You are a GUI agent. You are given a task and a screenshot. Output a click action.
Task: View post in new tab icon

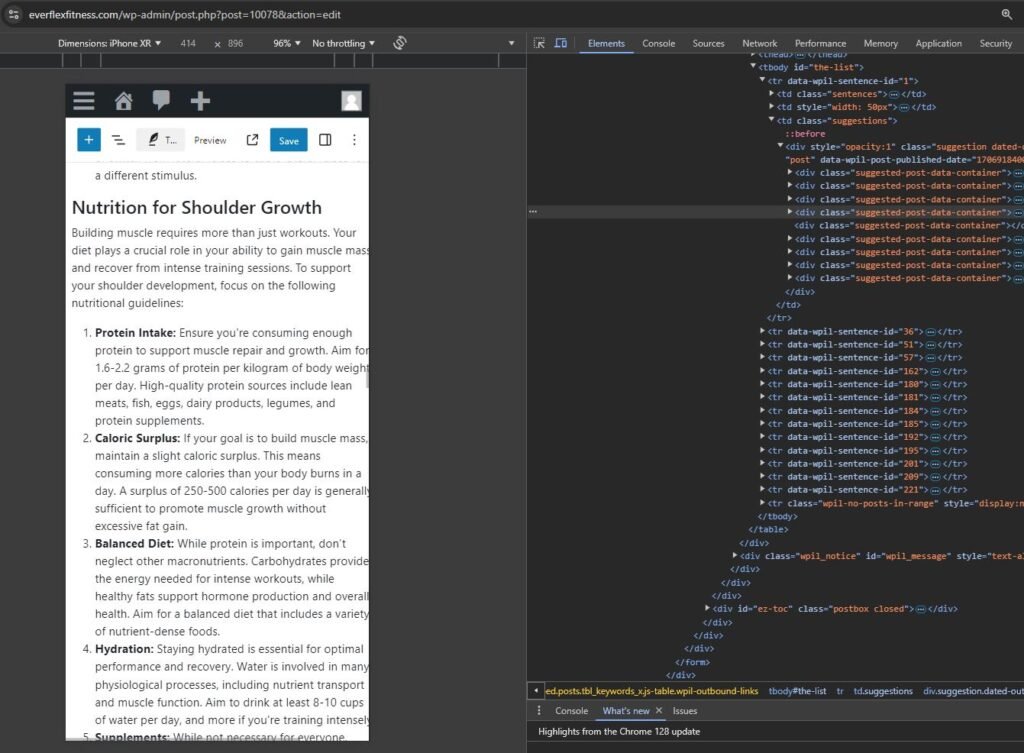pyautogui.click(x=252, y=140)
